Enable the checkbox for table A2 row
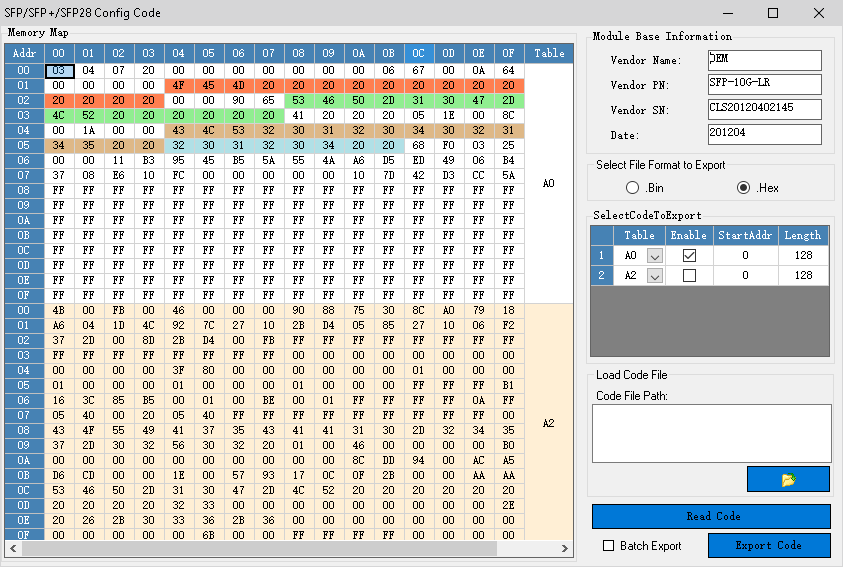This screenshot has height=567, width=843. [689, 275]
